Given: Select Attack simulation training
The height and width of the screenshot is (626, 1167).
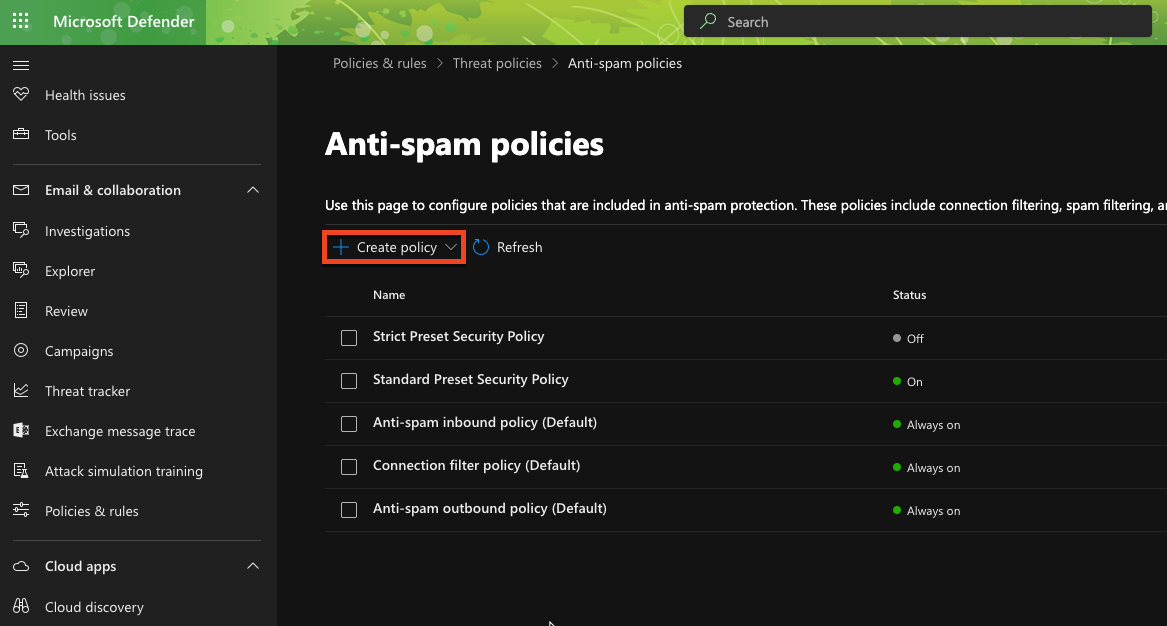Looking at the screenshot, I should coord(124,471).
